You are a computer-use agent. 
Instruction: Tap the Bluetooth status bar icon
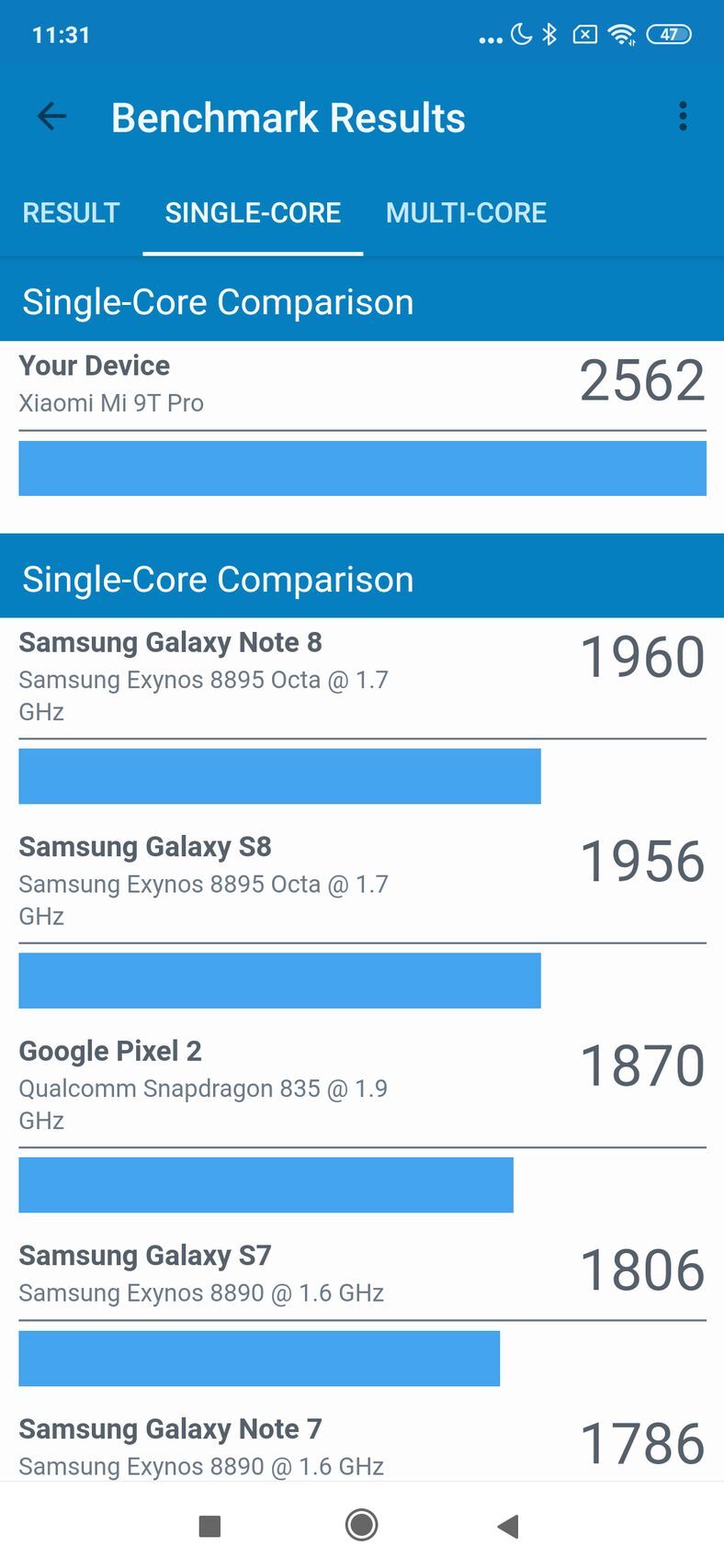[x=550, y=34]
